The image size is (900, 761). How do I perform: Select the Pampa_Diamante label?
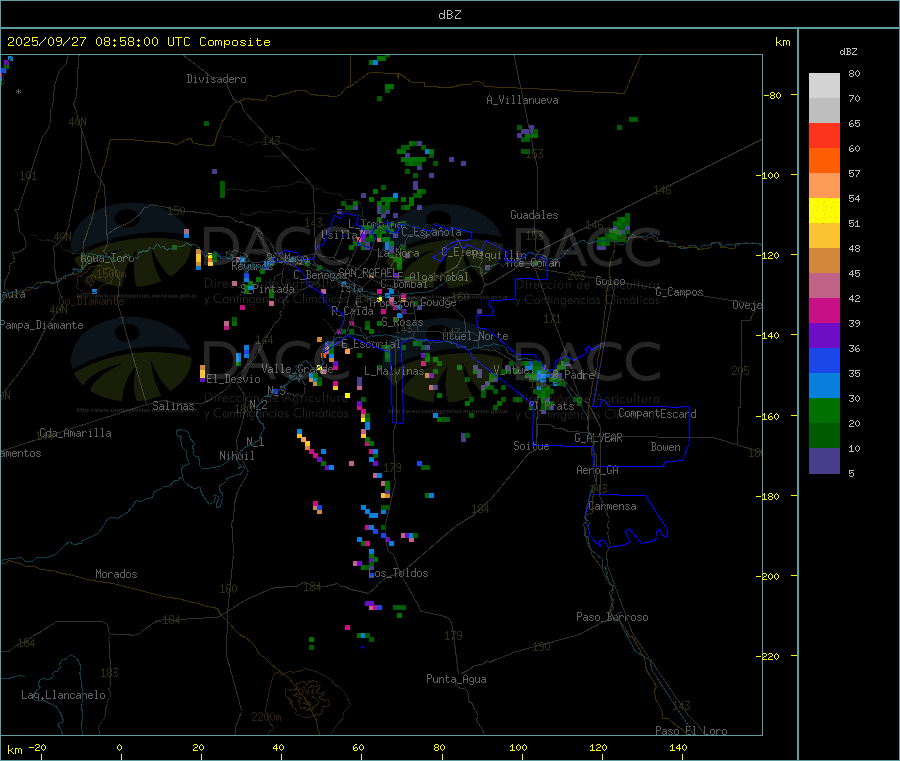[x=42, y=325]
